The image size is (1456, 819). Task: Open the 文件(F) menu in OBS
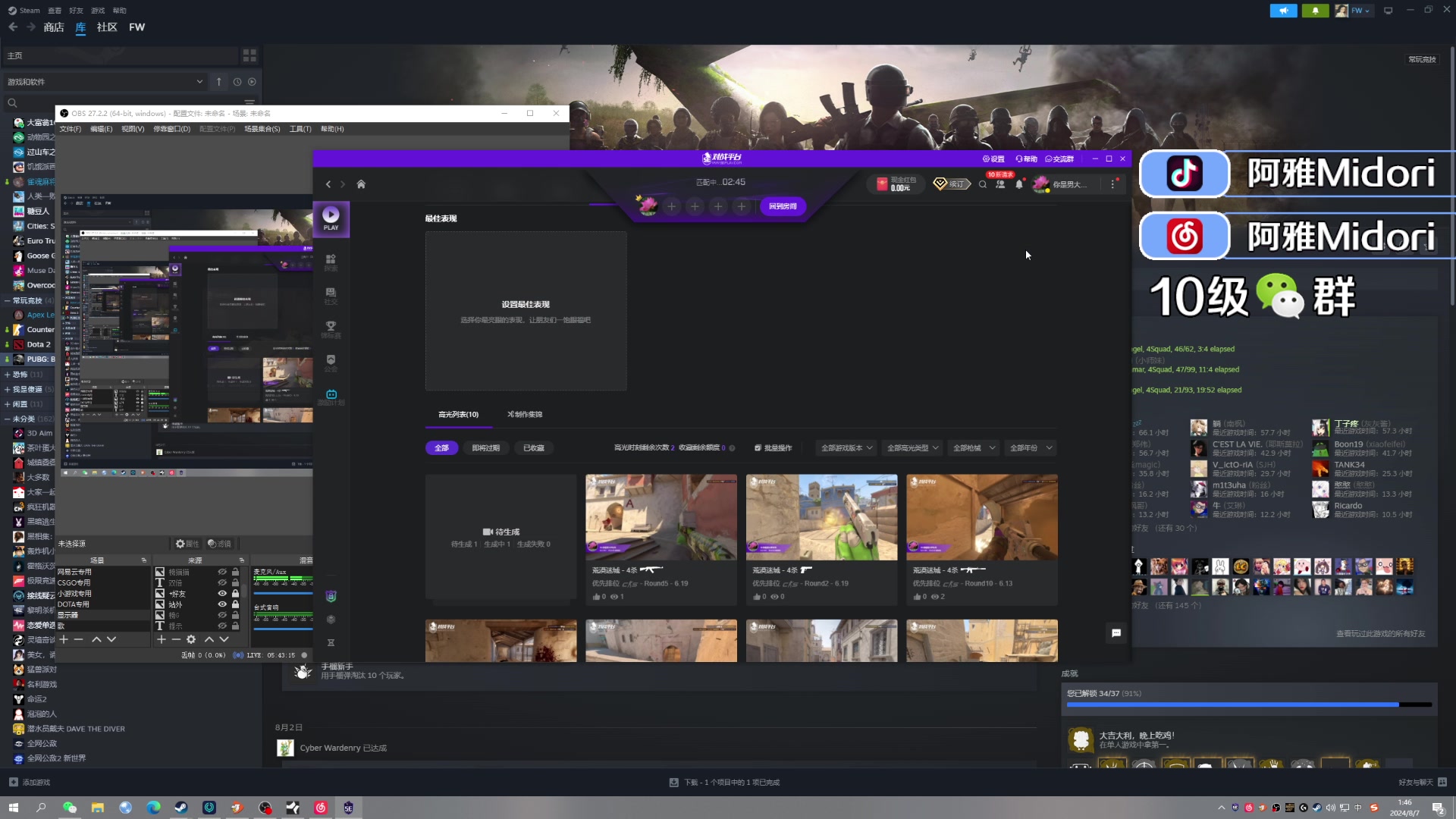point(71,129)
